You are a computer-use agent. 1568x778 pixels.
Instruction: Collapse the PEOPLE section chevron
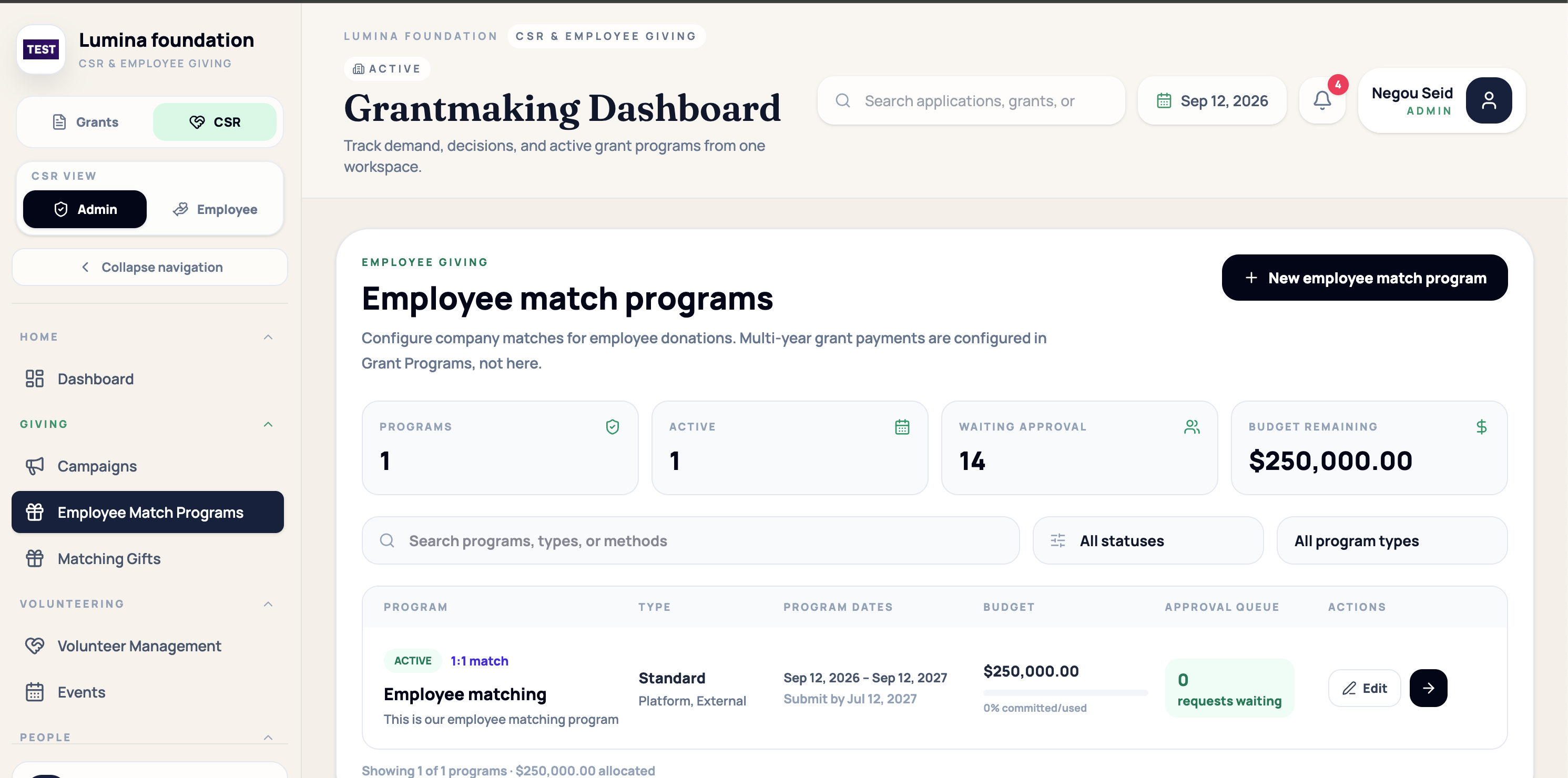(x=268, y=737)
